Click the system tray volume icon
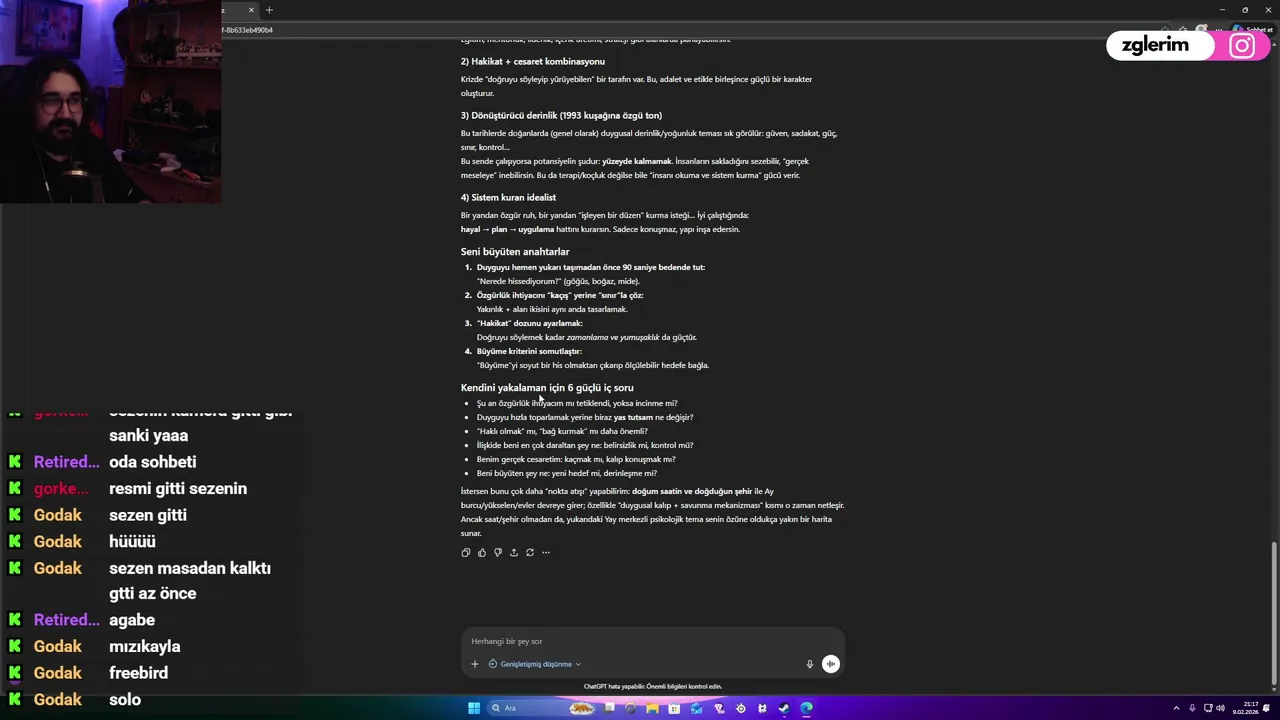 1221,708
